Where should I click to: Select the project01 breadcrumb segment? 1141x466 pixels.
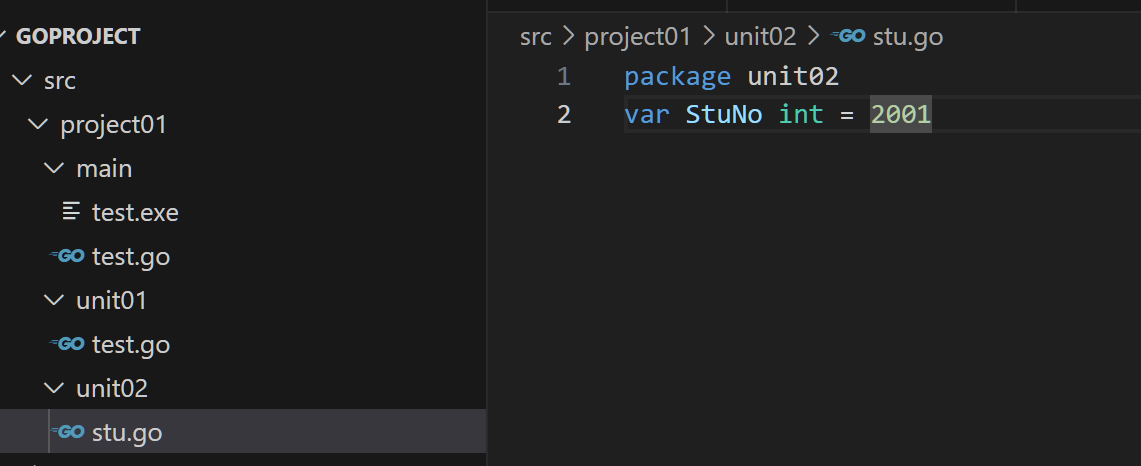click(638, 37)
